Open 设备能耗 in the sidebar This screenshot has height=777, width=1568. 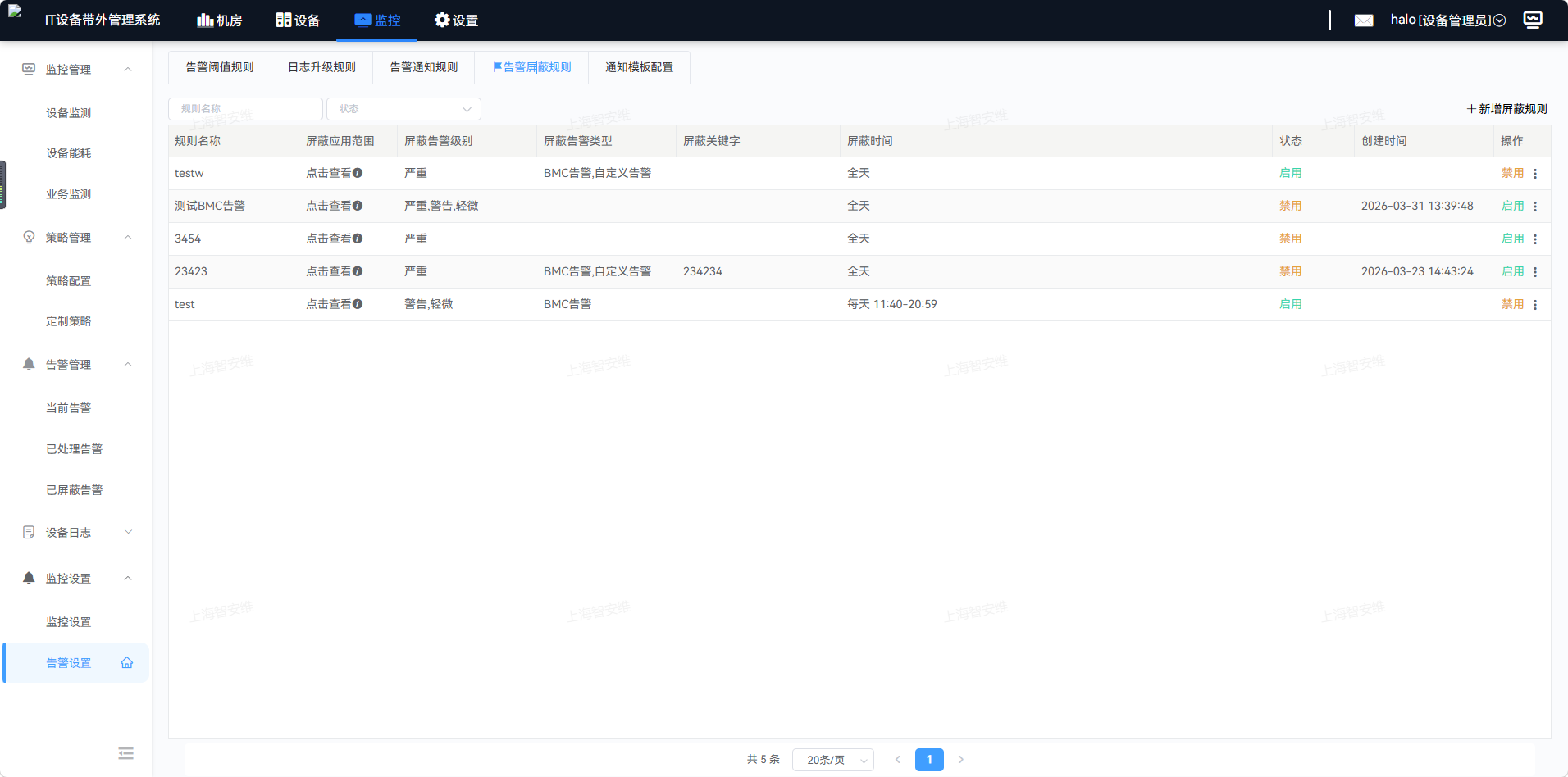click(x=69, y=153)
